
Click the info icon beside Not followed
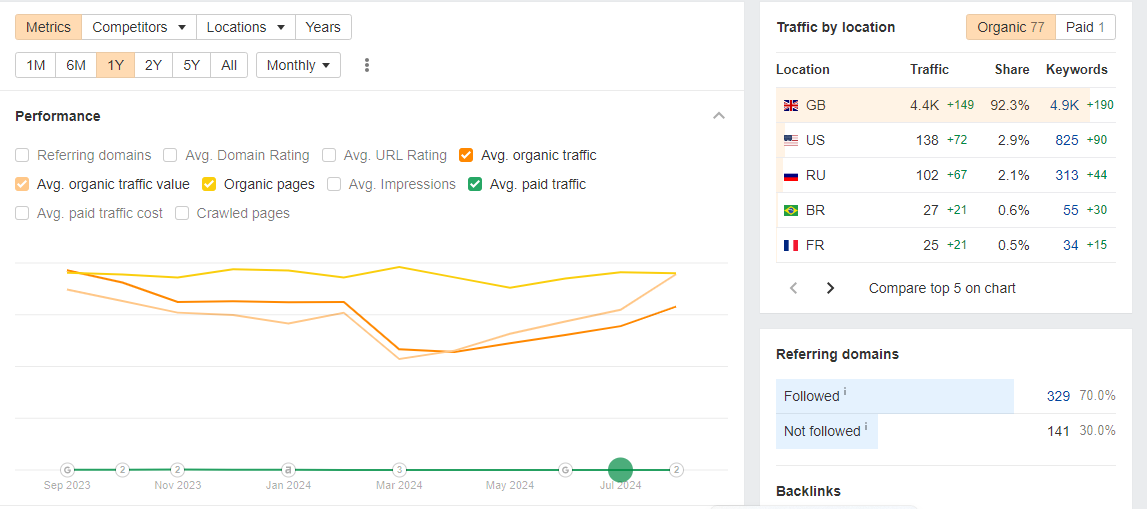pyautogui.click(x=866, y=427)
